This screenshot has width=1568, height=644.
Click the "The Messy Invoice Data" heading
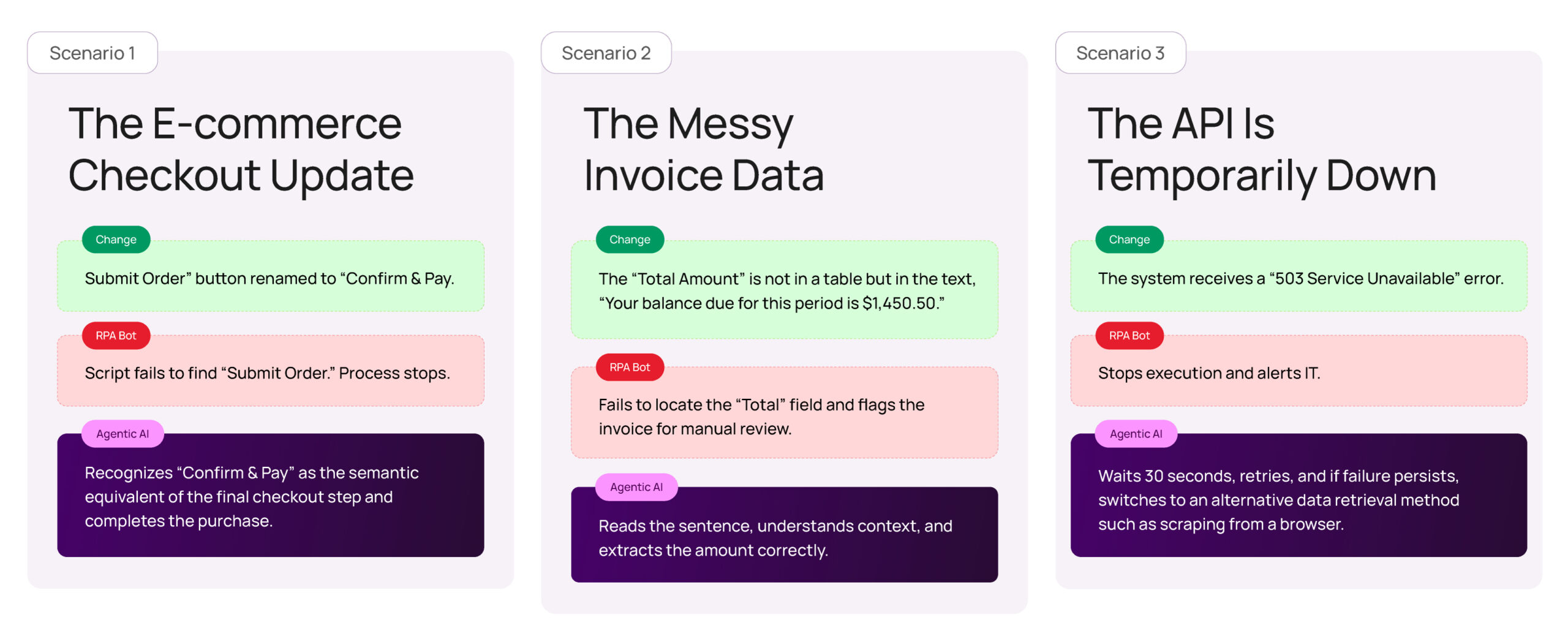[703, 149]
